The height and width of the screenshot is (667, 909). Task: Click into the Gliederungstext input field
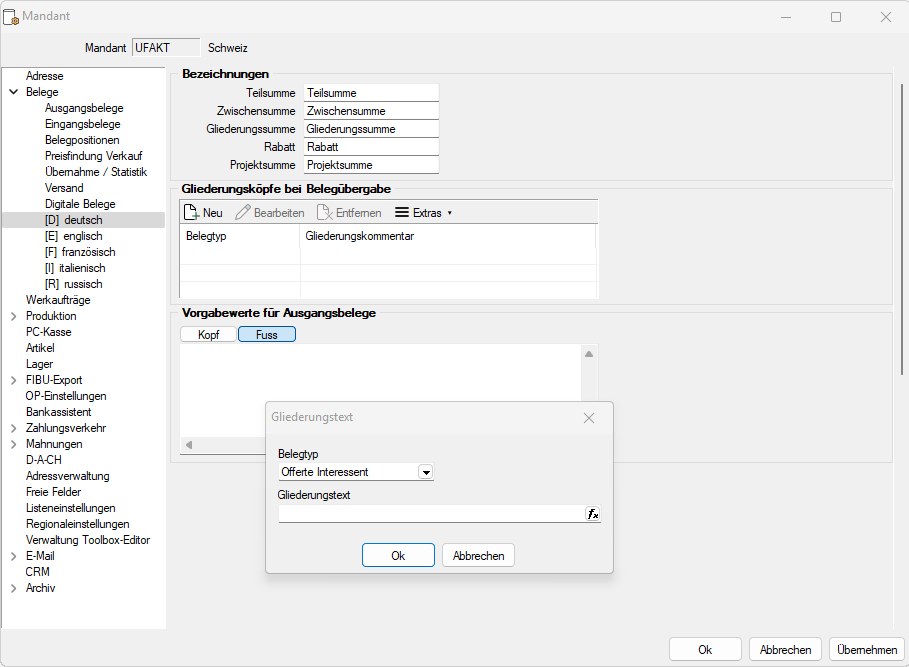point(431,514)
